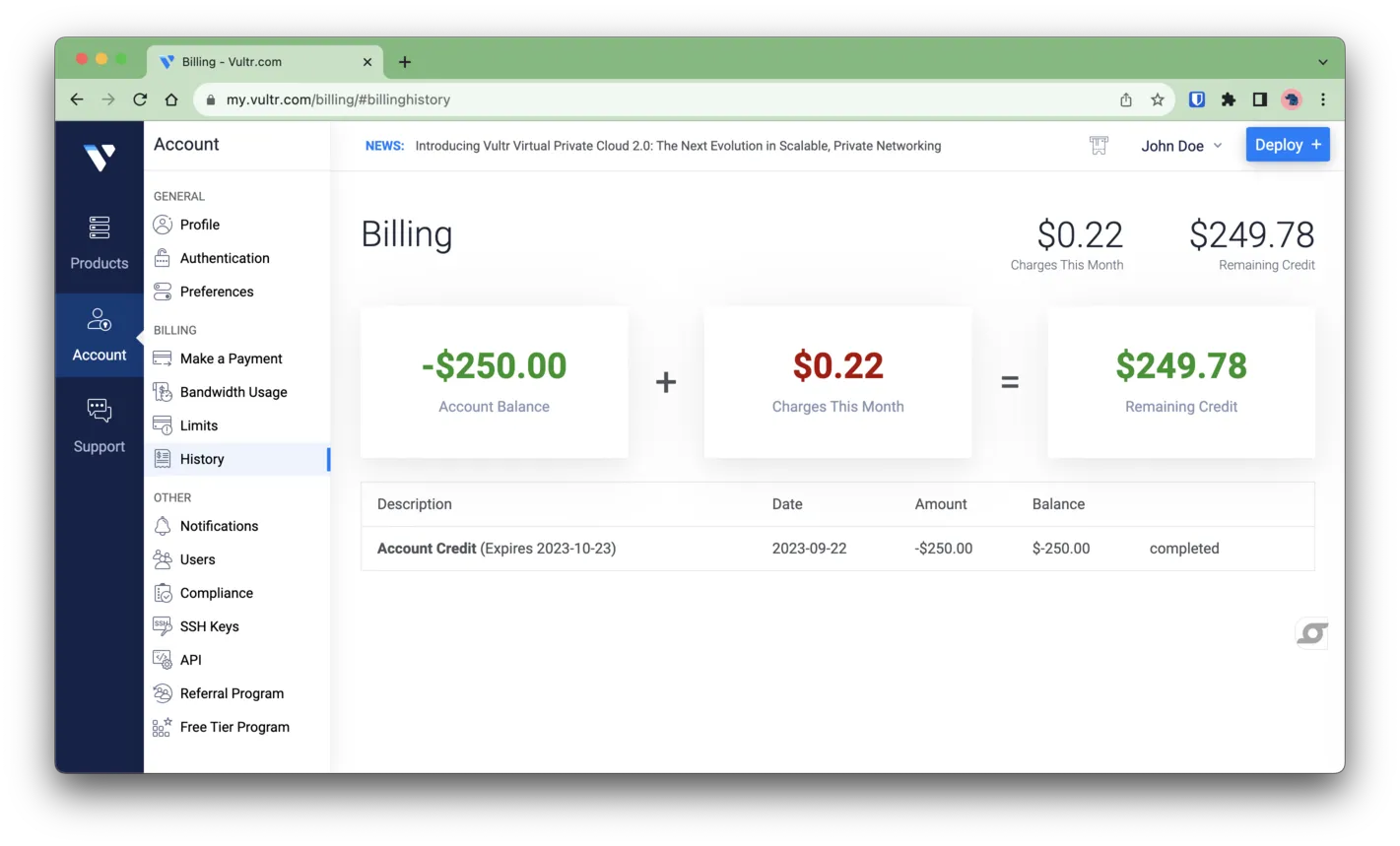The width and height of the screenshot is (1400, 846).
Task: Open the tab search chevron
Action: (1322, 62)
